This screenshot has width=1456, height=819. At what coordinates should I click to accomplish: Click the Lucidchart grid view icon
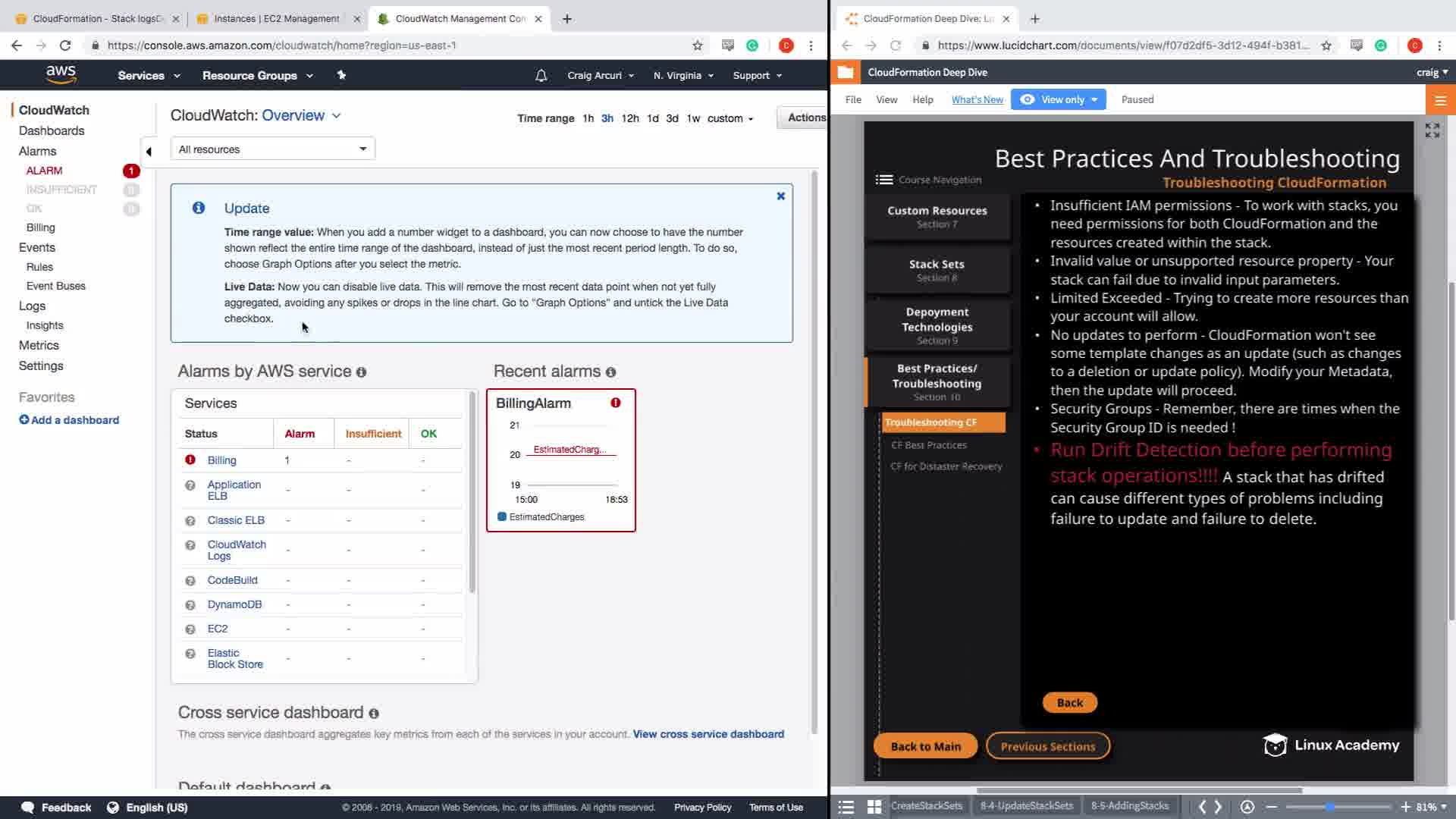874,807
